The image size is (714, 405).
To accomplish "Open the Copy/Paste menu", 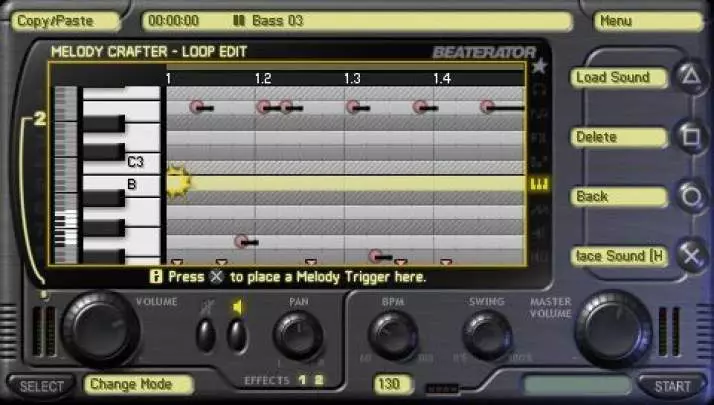I will [66, 21].
